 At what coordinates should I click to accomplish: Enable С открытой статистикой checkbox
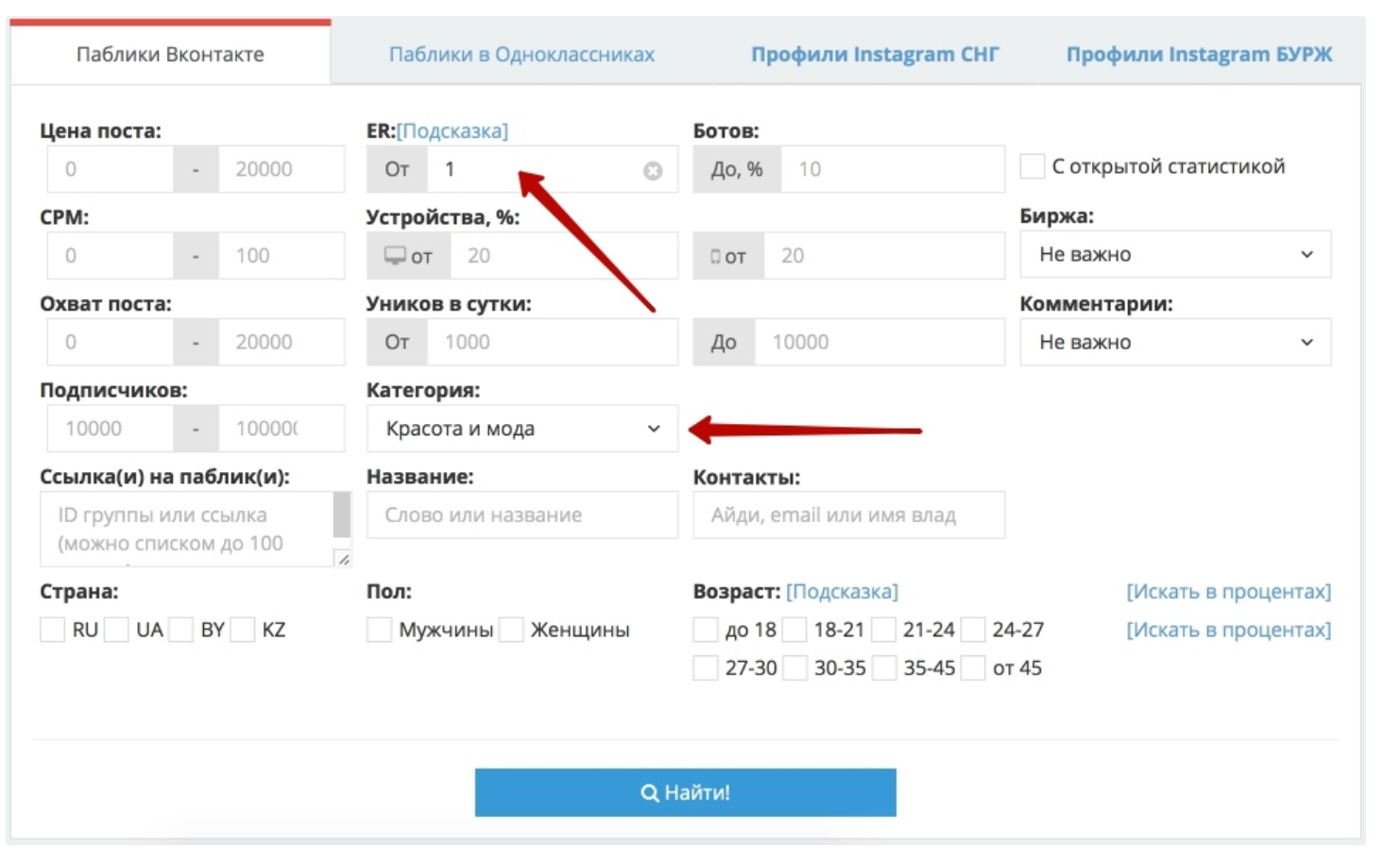click(1033, 166)
